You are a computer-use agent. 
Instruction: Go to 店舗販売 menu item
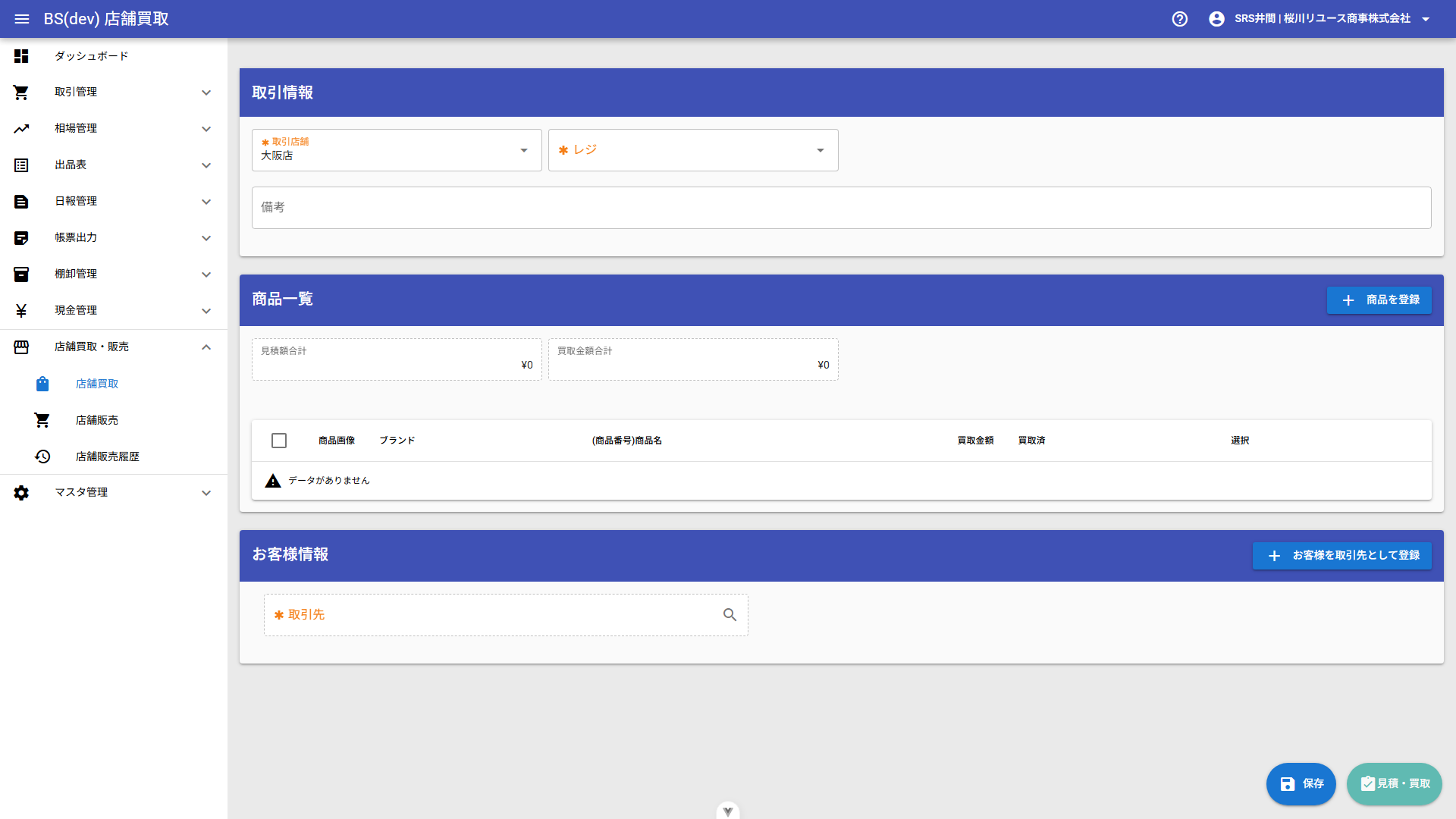pos(114,420)
